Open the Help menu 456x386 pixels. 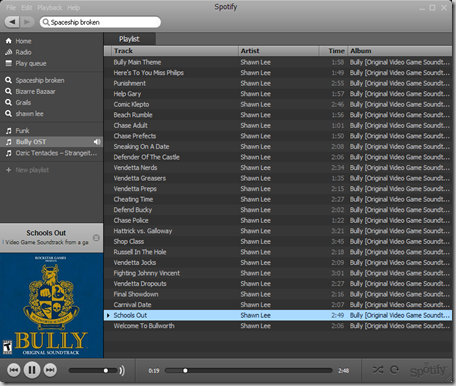point(74,8)
